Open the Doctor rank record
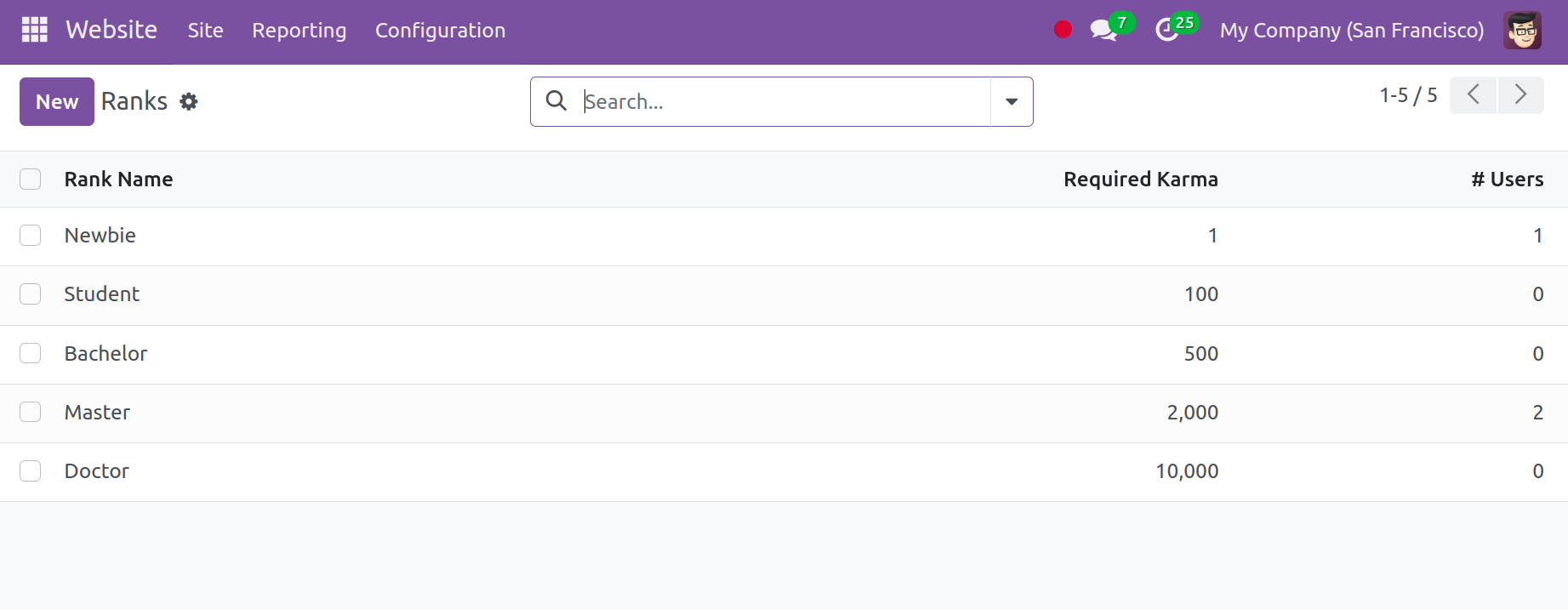The width and height of the screenshot is (1568, 610). [97, 471]
